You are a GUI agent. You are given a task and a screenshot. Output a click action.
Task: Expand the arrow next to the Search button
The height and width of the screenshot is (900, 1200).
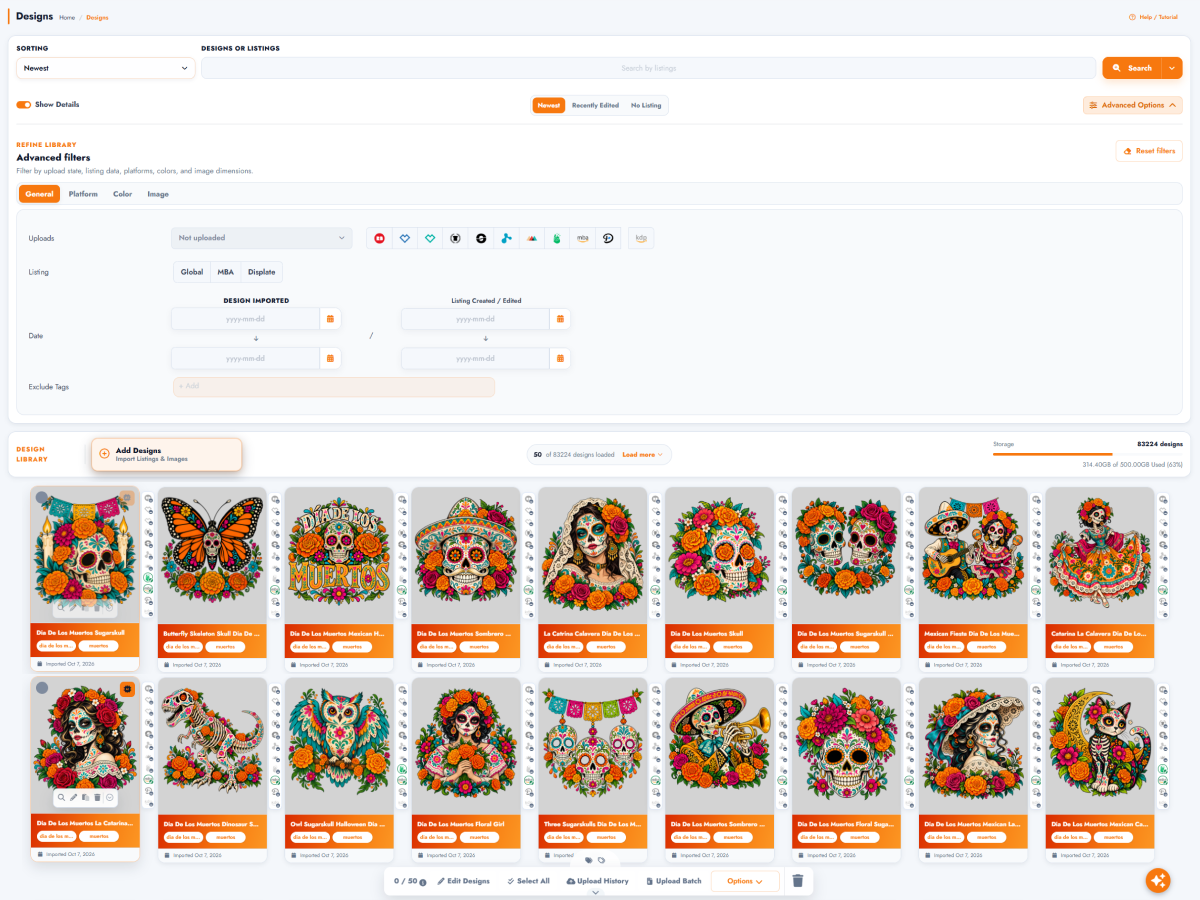click(x=1172, y=68)
